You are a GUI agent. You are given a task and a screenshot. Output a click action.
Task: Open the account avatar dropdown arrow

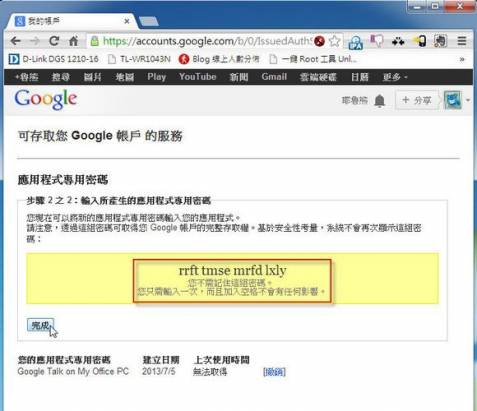(468, 100)
